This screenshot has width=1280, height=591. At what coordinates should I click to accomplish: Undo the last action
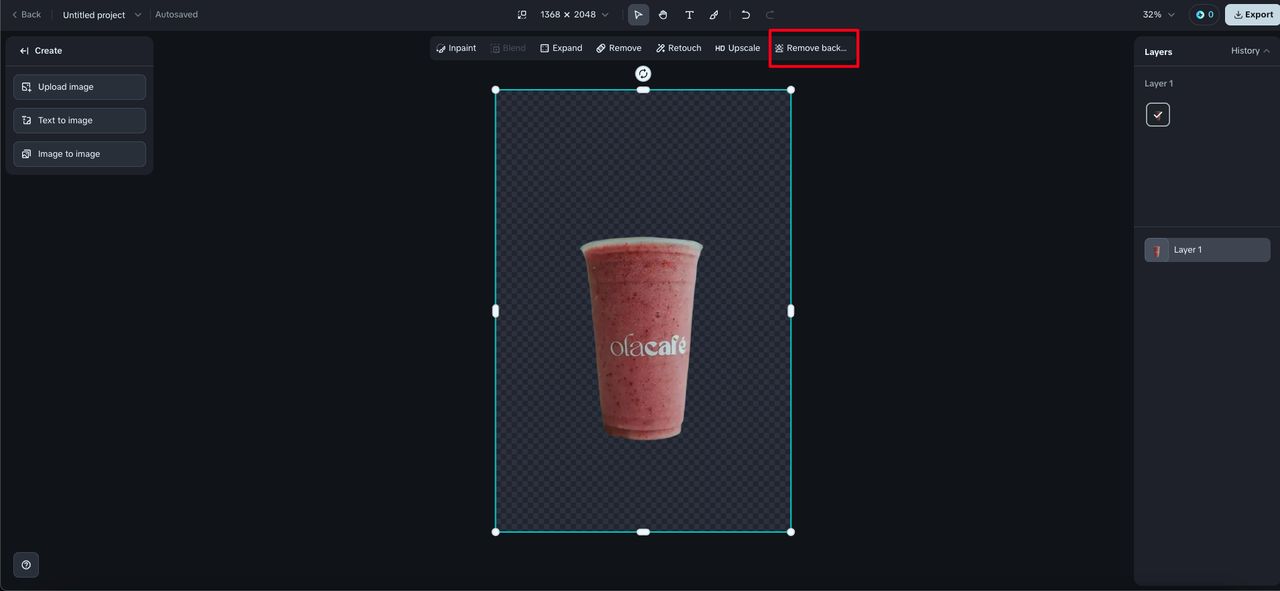pyautogui.click(x=745, y=15)
